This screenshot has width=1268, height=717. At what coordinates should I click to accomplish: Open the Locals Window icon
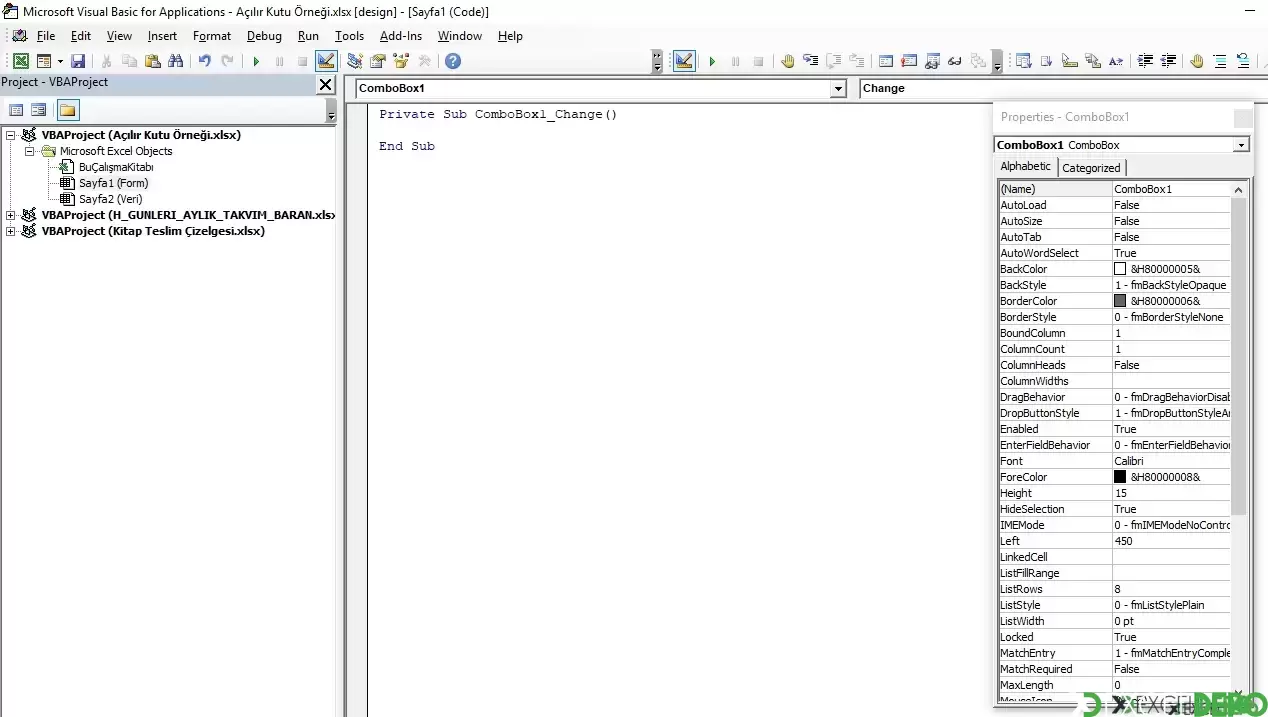pos(886,61)
